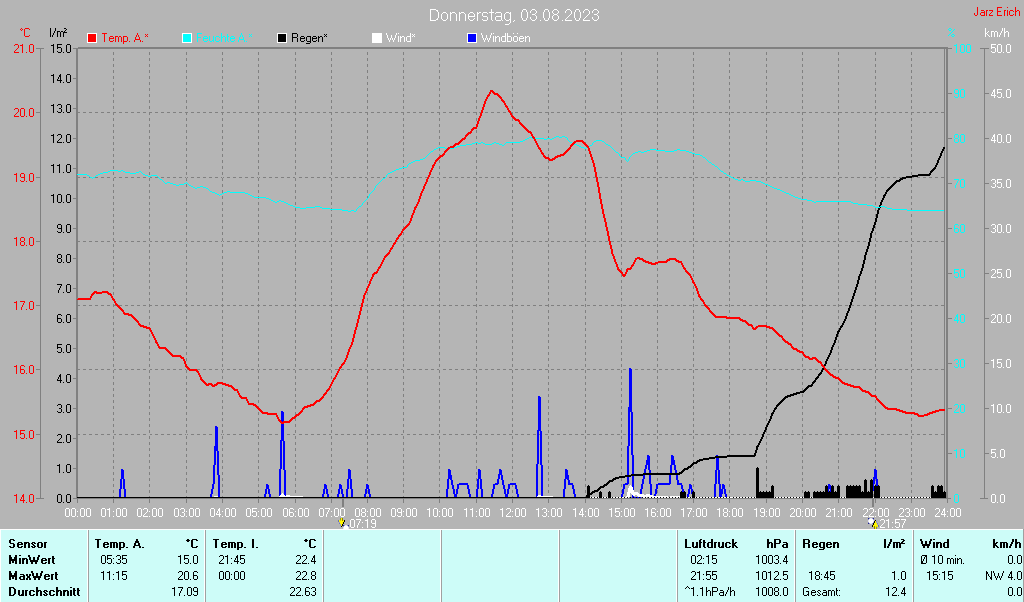Click the '1012.5' pressure maximum value
The height and width of the screenshot is (602, 1024).
coord(772,577)
